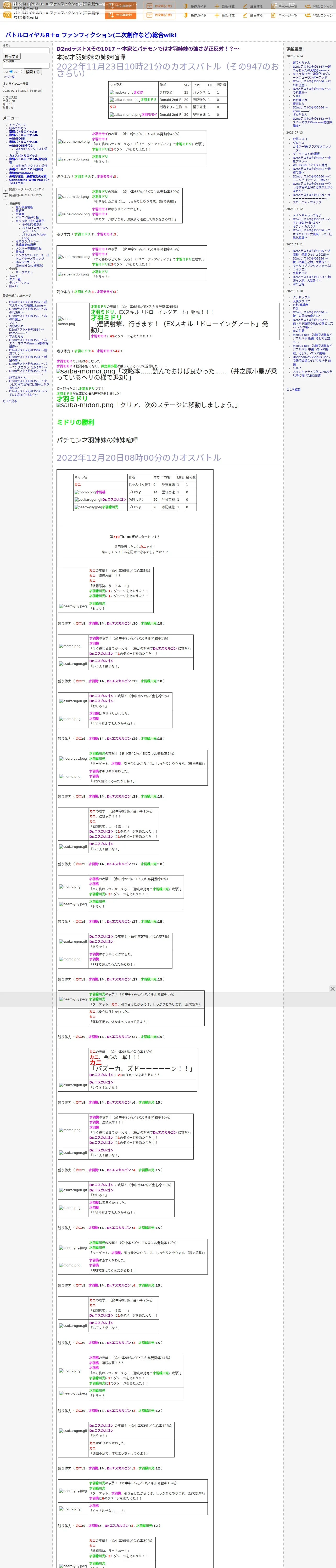
Task: Open 砂狼シロコ in the update history
Action: [300, 139]
